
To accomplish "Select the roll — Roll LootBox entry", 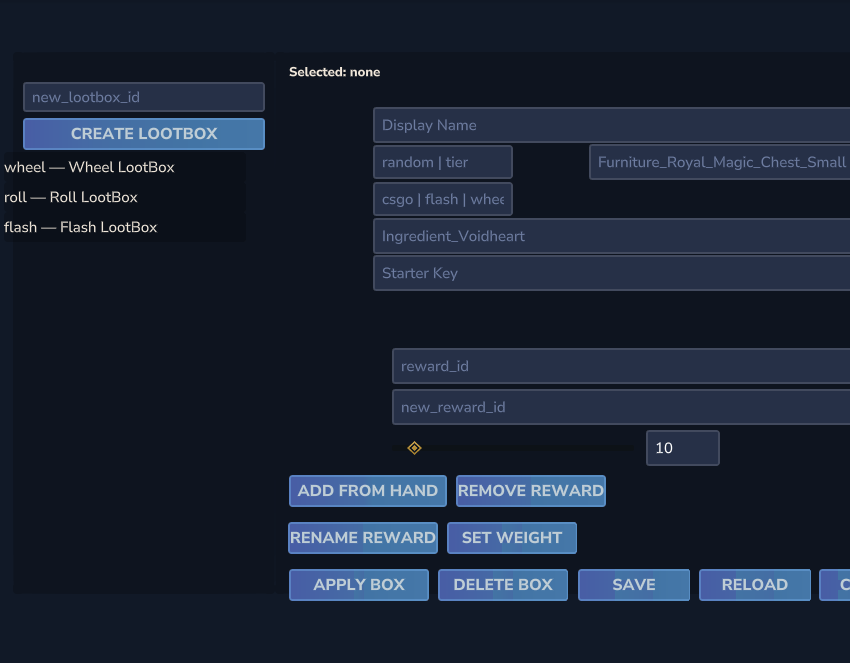I will pyautogui.click(x=71, y=197).
